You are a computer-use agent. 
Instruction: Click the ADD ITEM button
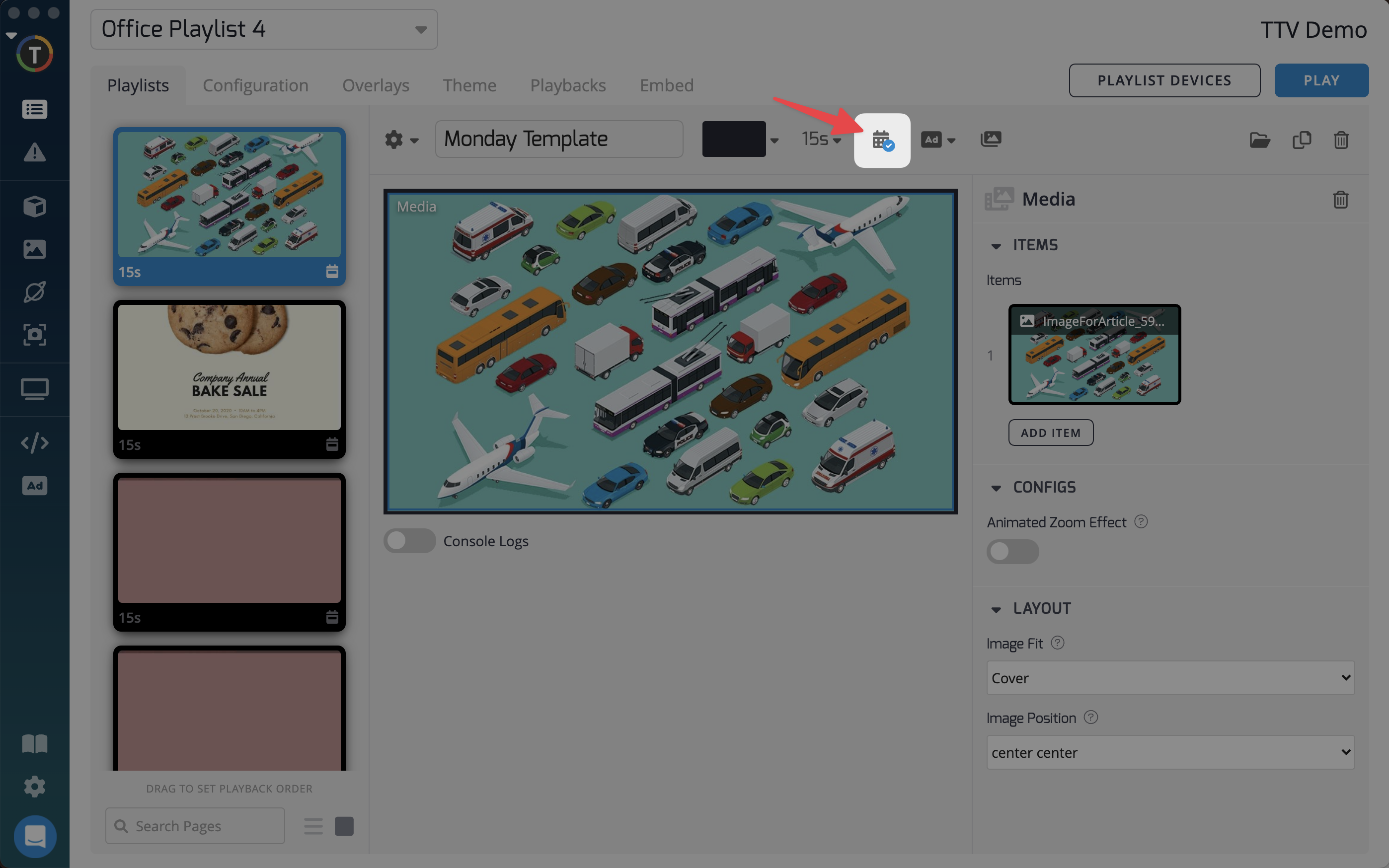tap(1050, 433)
